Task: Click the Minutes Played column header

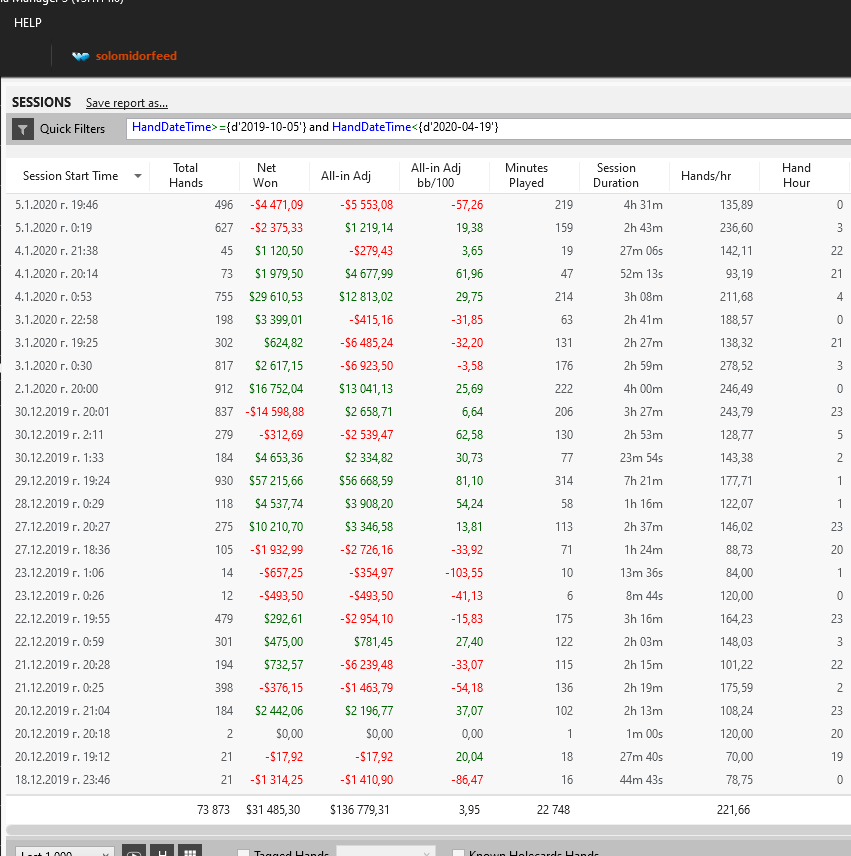Action: point(526,175)
